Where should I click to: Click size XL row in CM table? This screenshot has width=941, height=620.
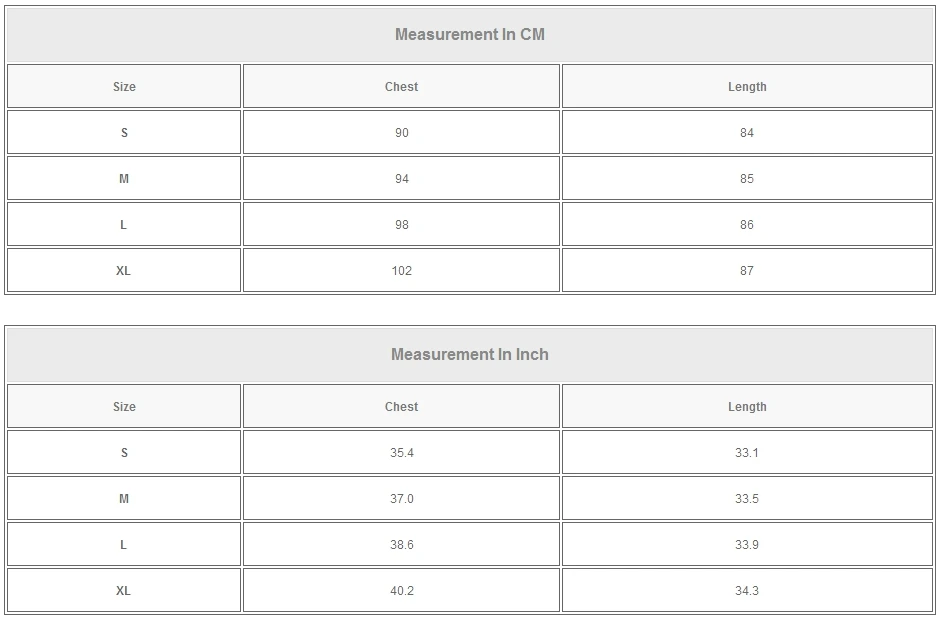coord(124,271)
